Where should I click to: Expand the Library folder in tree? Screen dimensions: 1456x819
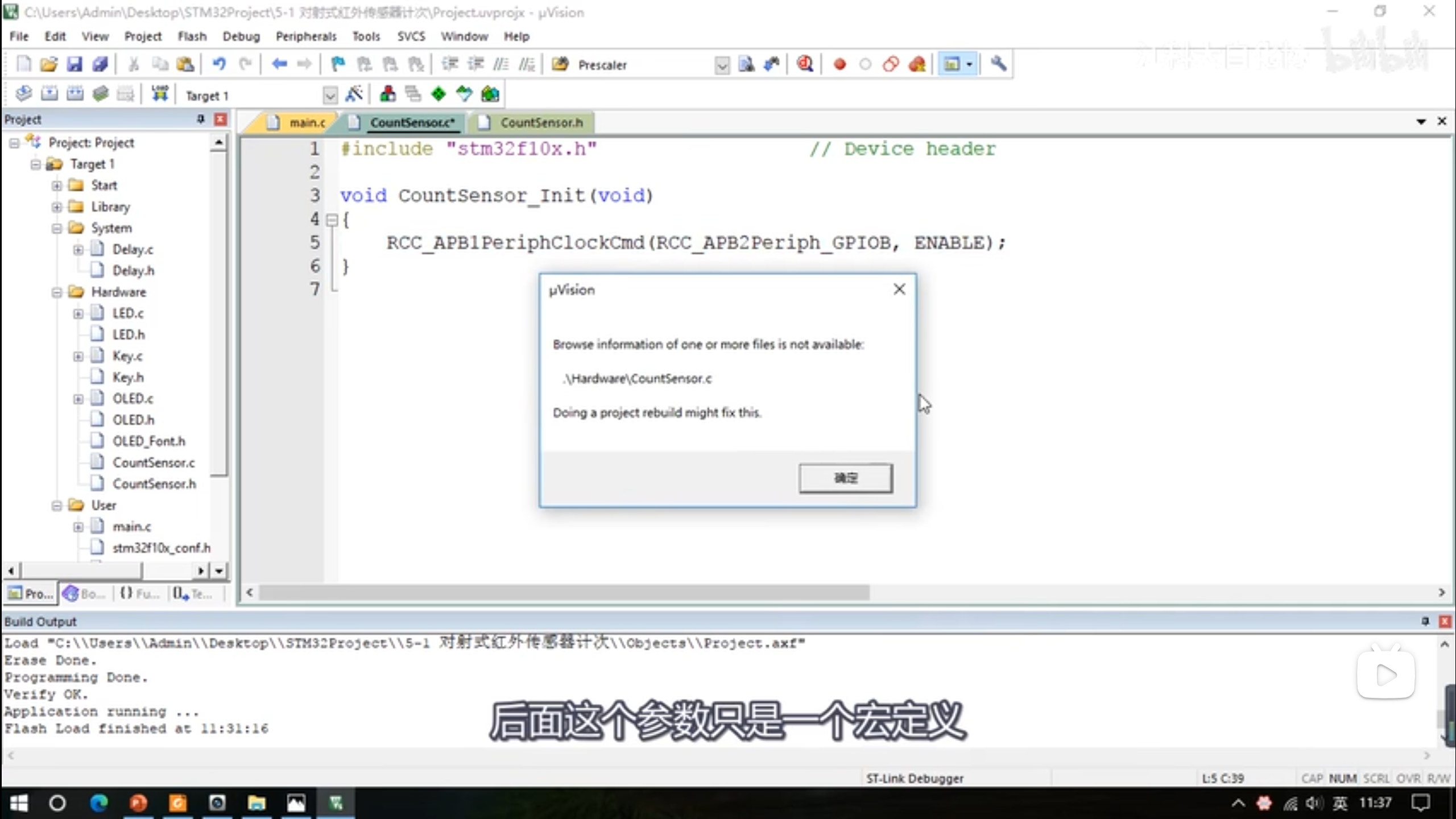[x=57, y=207]
